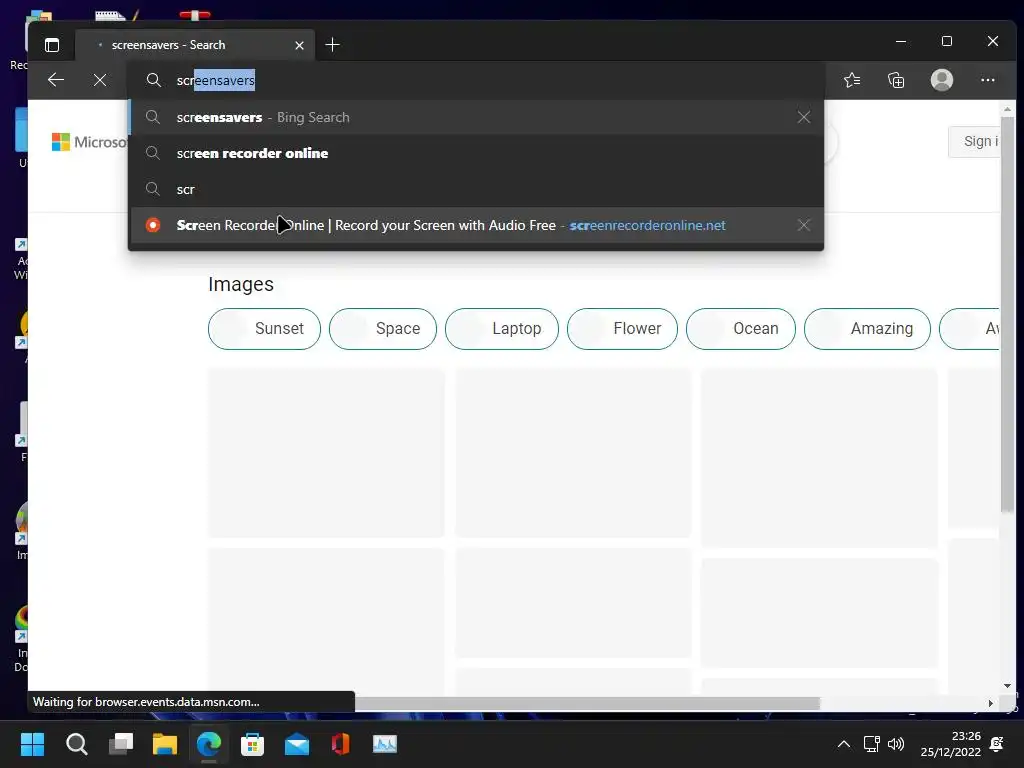Click the Microsoft logo link
Viewport: 1024px width, 768px height.
(x=89, y=142)
